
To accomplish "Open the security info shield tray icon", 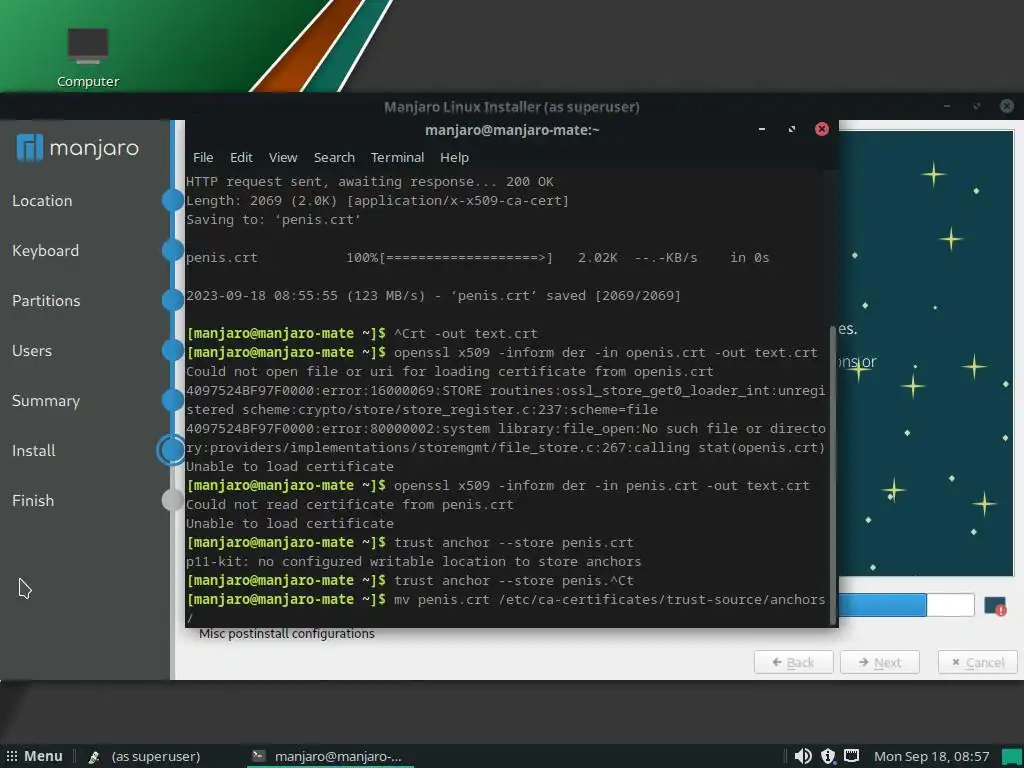I will click(x=828, y=756).
